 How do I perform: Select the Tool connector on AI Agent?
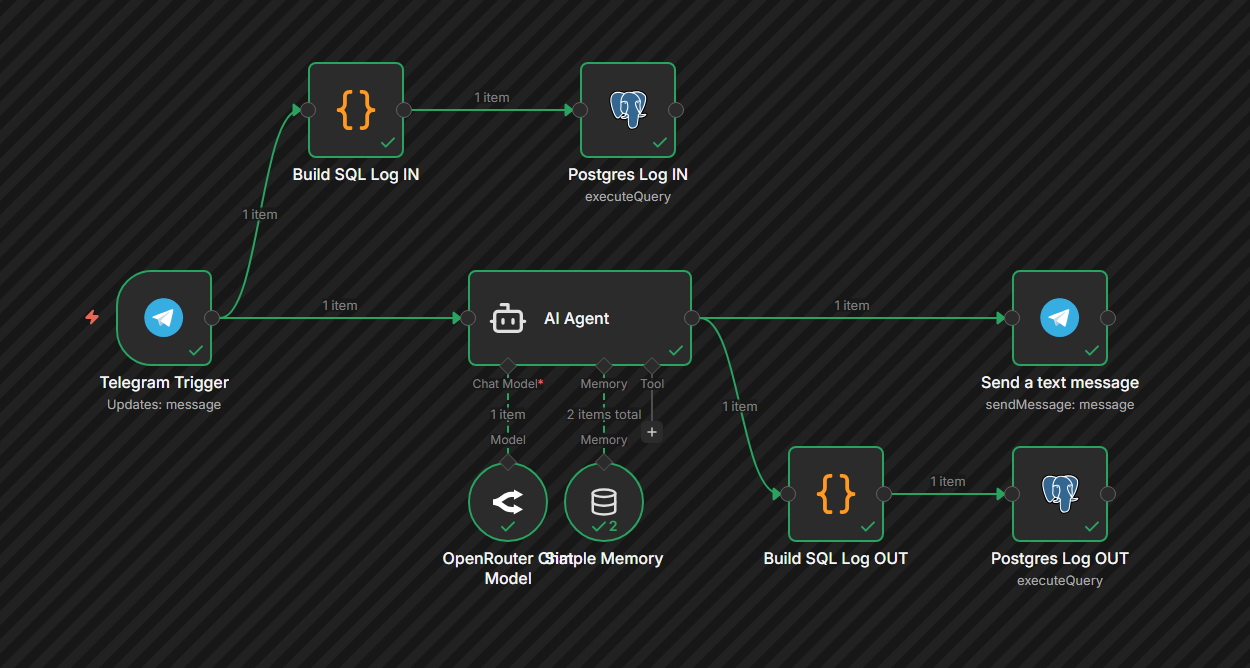pos(652,367)
